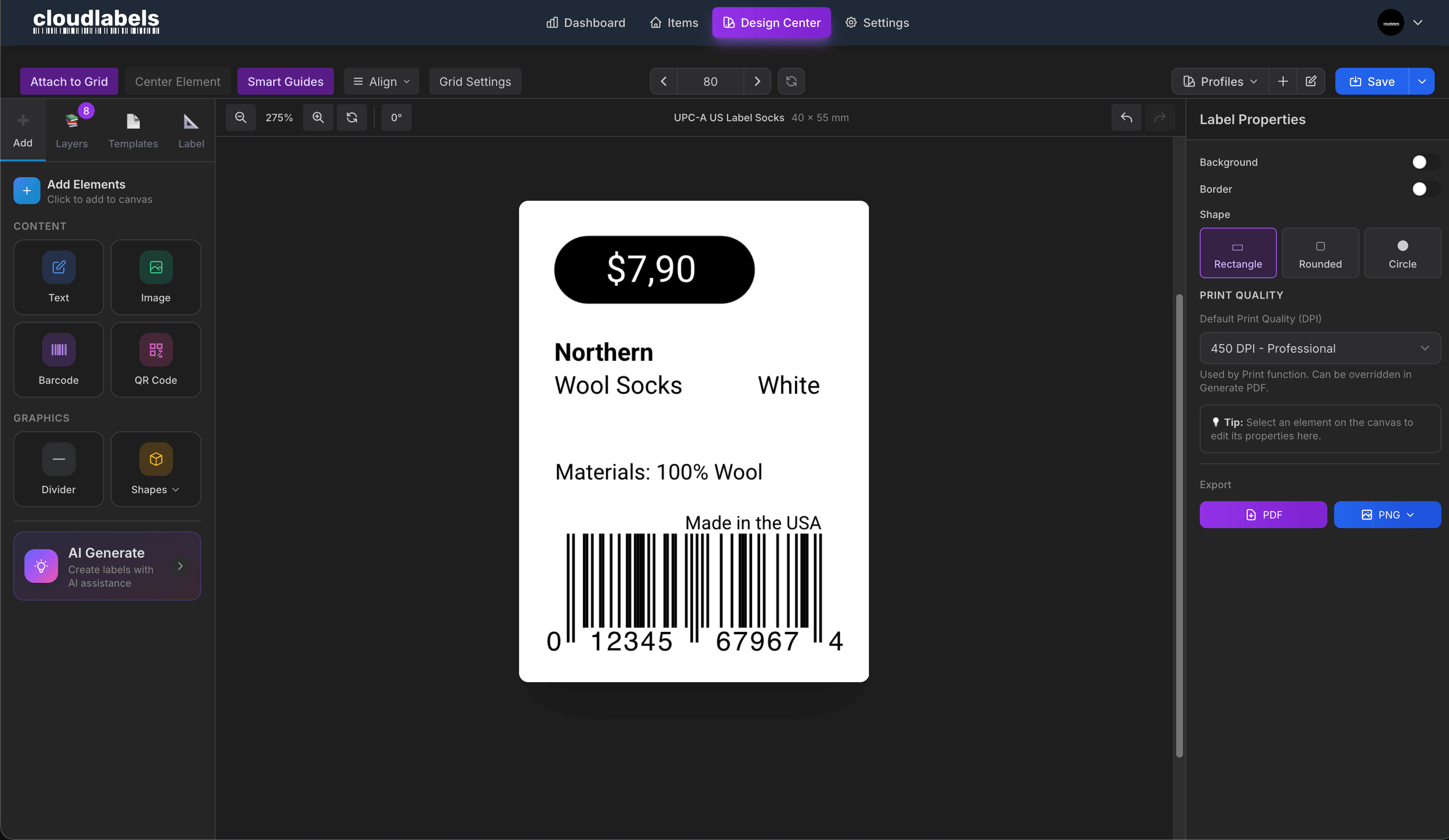Open the Align dropdown
The width and height of the screenshot is (1449, 840).
pyautogui.click(x=381, y=81)
